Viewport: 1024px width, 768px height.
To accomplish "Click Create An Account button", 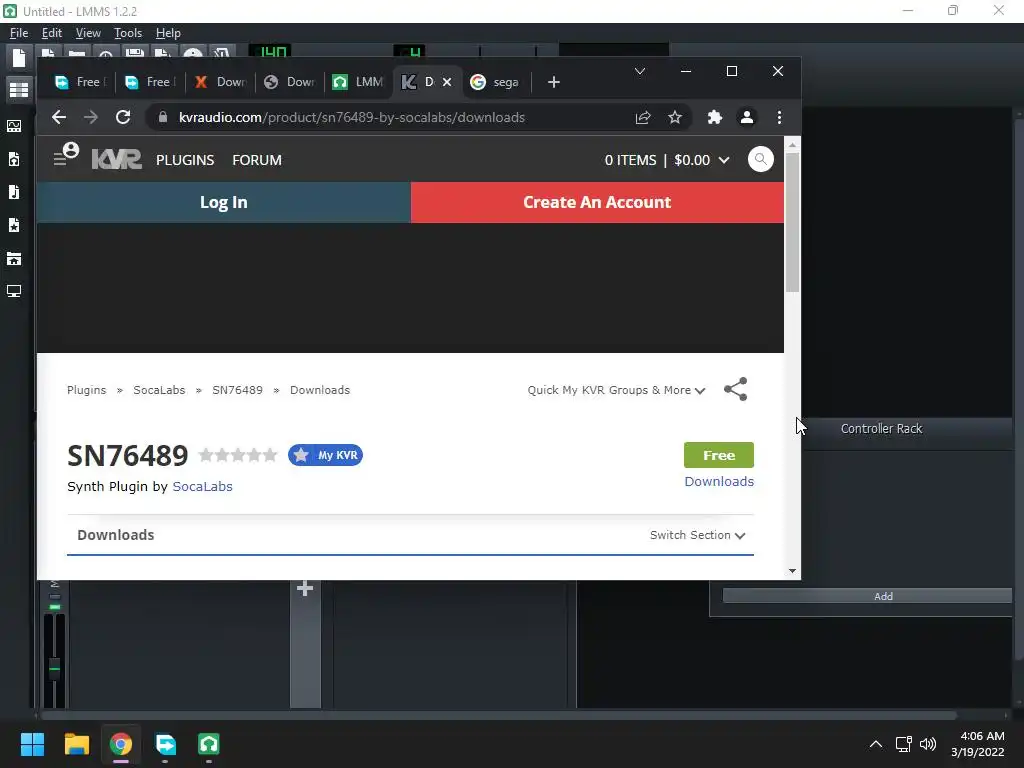I will pos(597,202).
